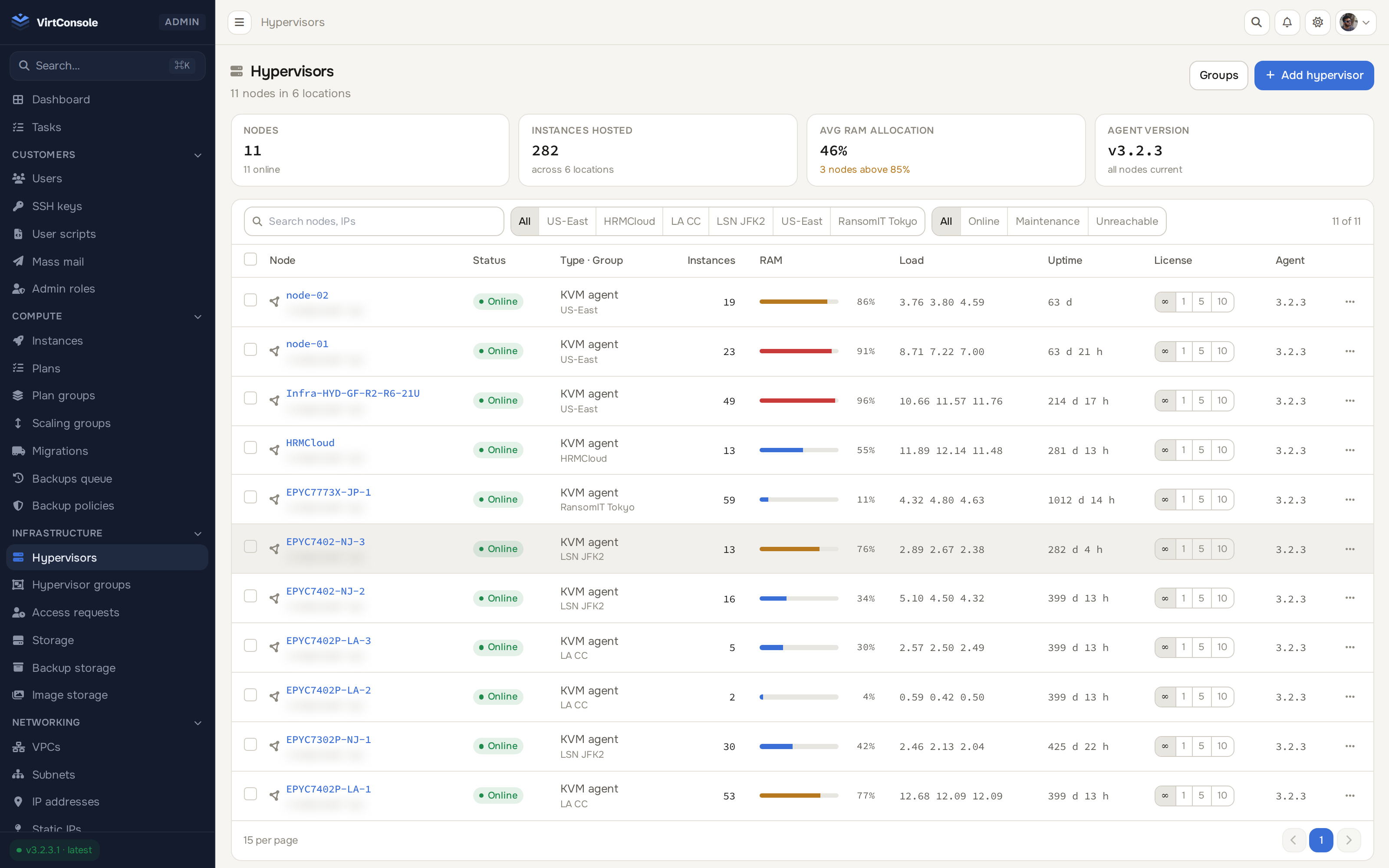1389x868 pixels.
Task: Go to Mass mail page
Action: 107,261
